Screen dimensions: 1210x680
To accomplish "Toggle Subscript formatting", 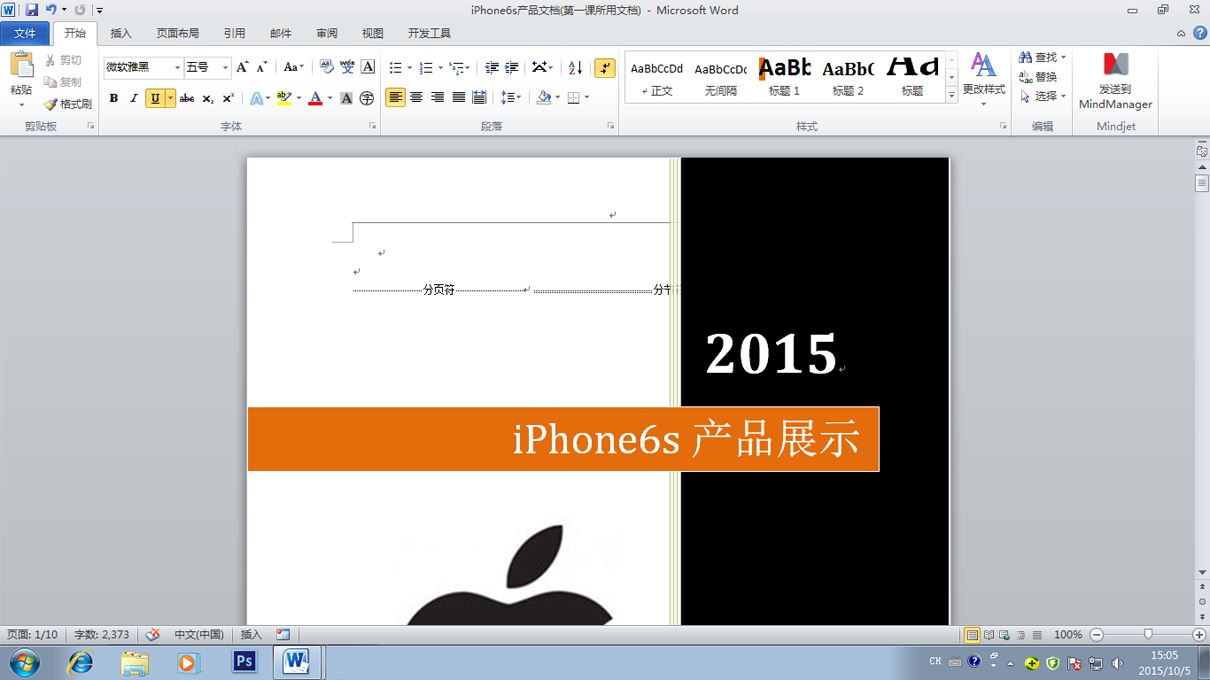I will click(208, 98).
